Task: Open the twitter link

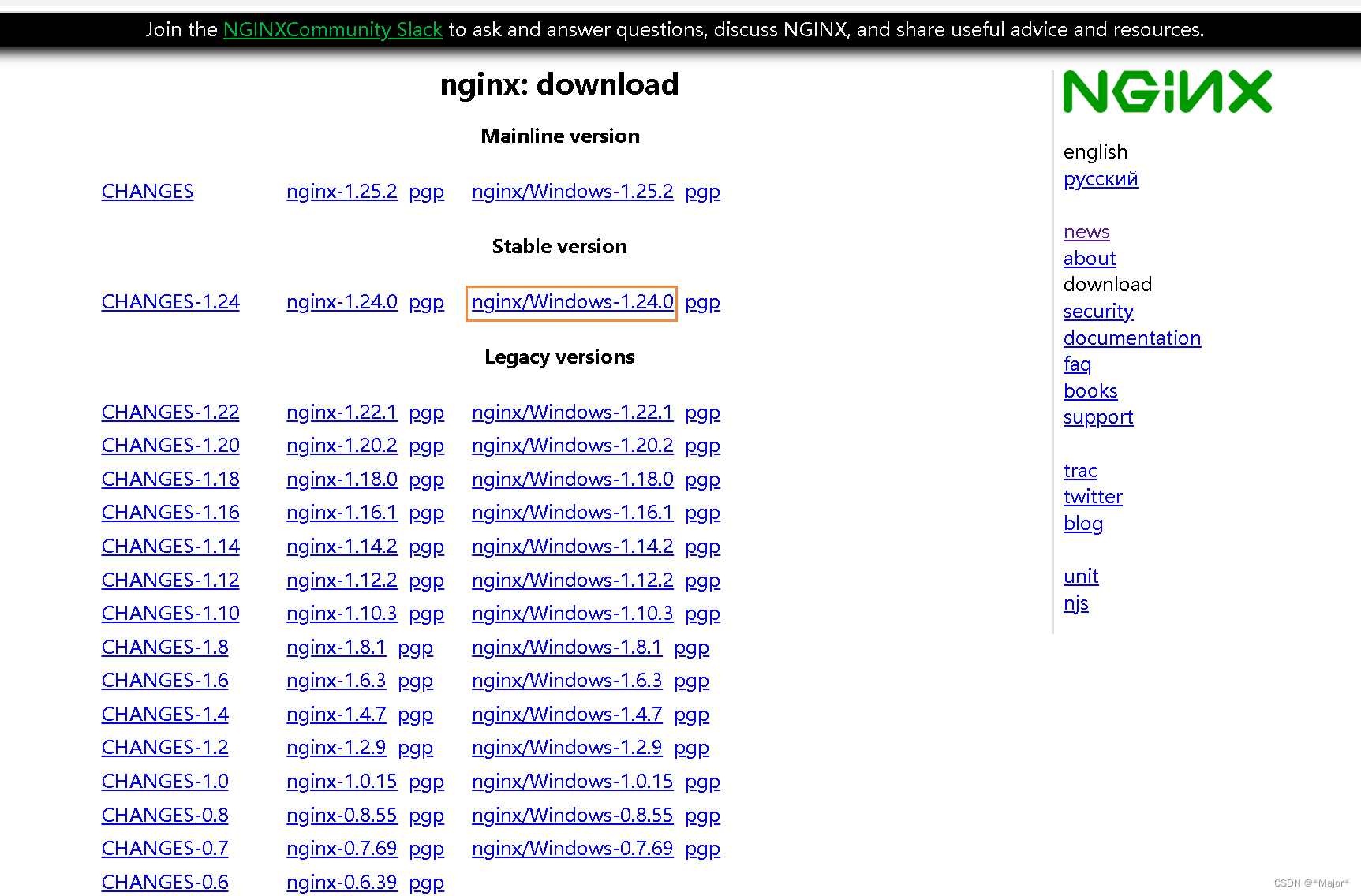Action: click(1093, 497)
